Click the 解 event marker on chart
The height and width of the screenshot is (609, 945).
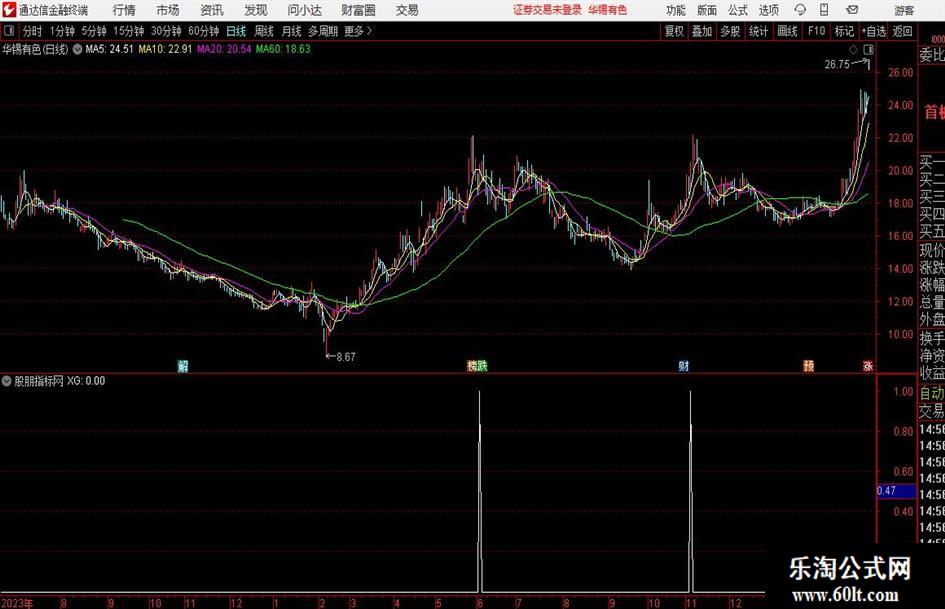[183, 366]
